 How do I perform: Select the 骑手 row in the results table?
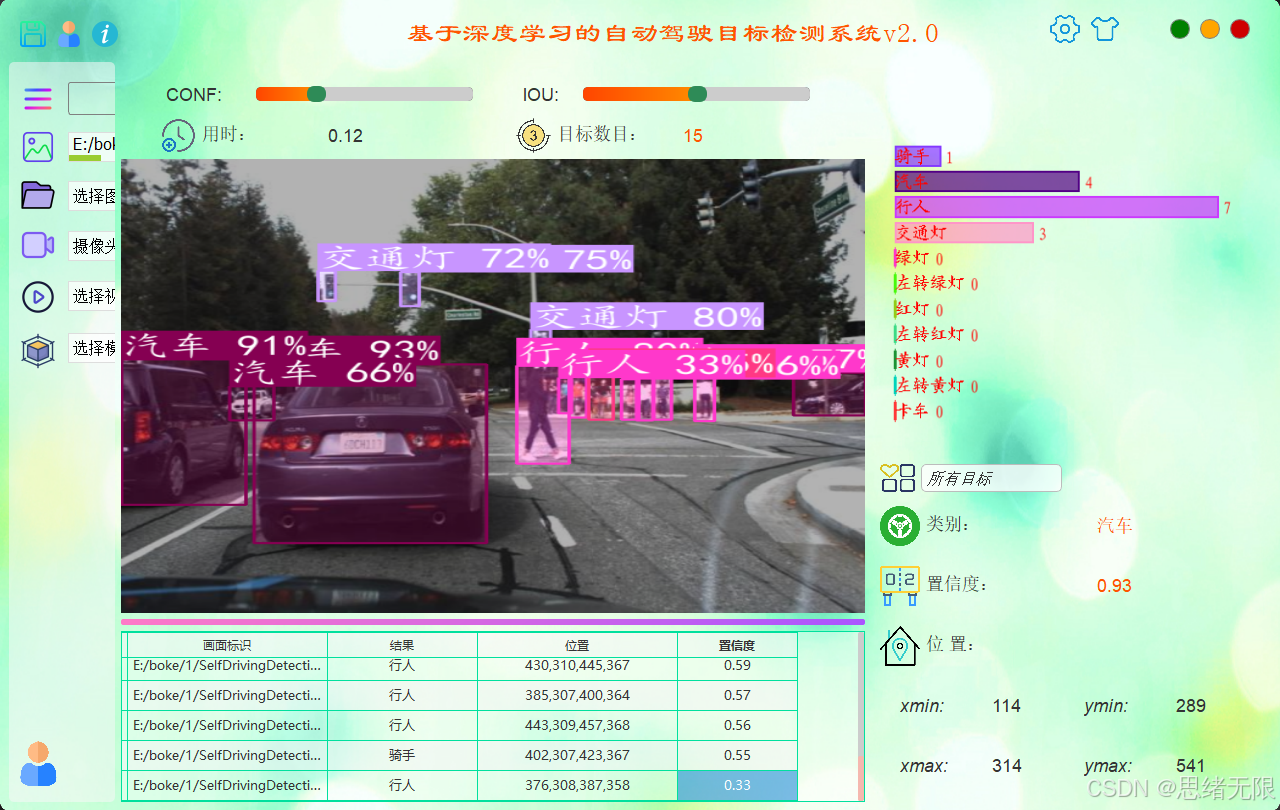(x=402, y=755)
